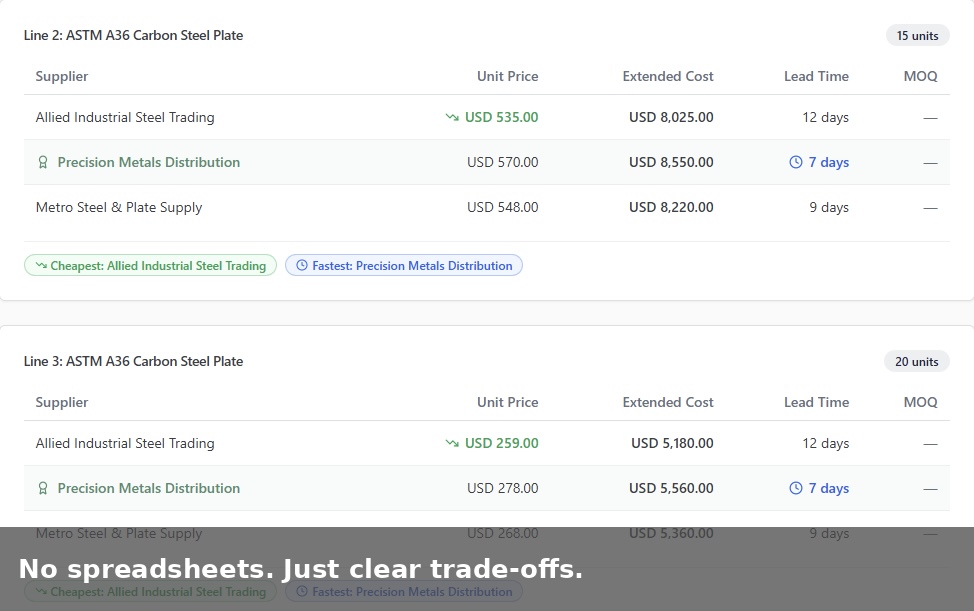Click the trend icon in Line 2 Cheapest badge
Viewport: 974px width, 611px height.
41,266
